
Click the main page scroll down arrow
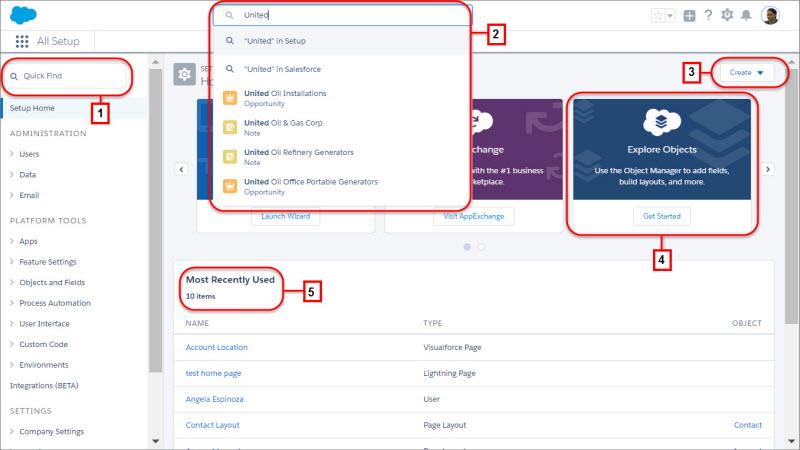pyautogui.click(x=791, y=441)
